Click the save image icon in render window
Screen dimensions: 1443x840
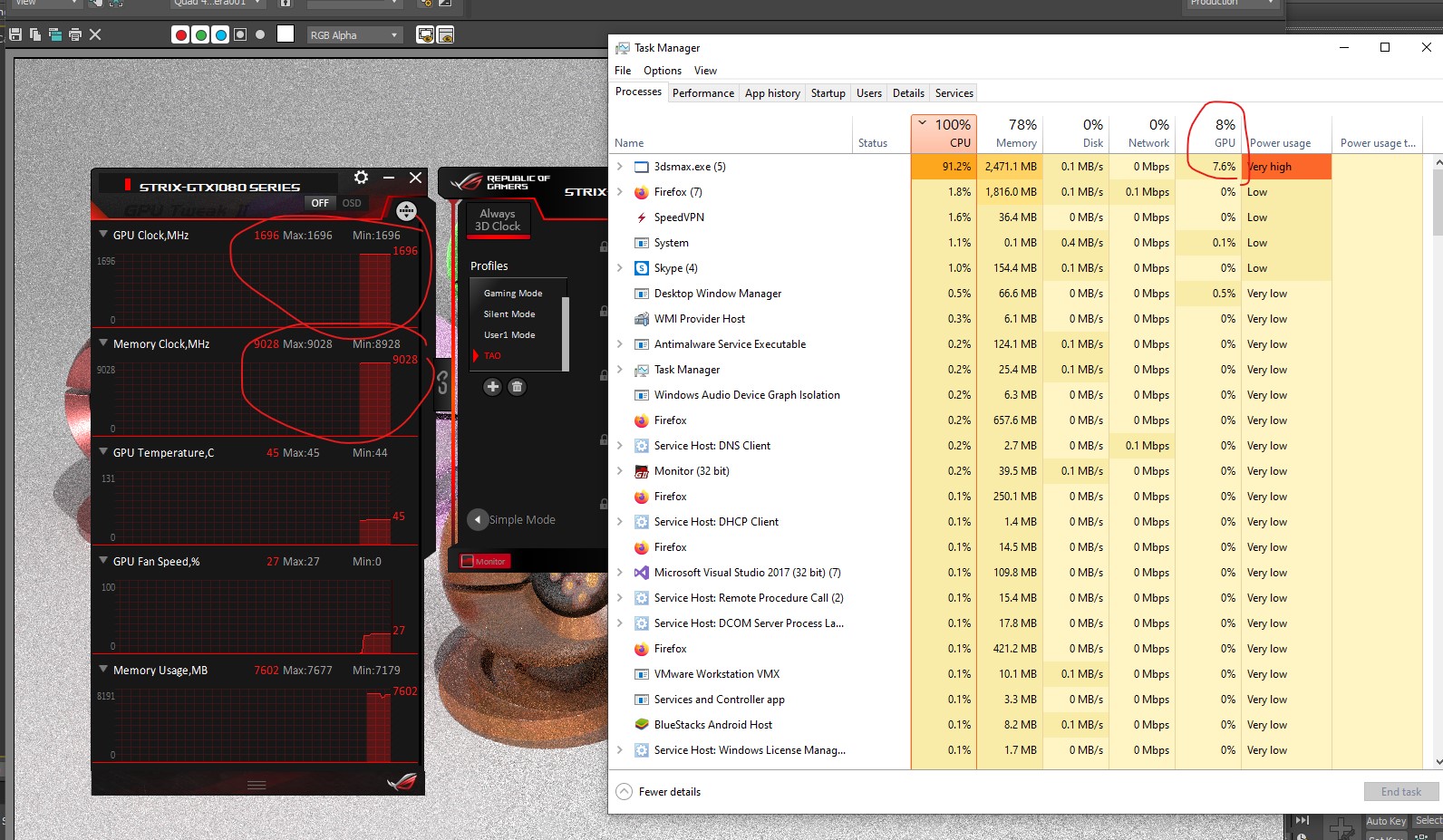coord(15,34)
